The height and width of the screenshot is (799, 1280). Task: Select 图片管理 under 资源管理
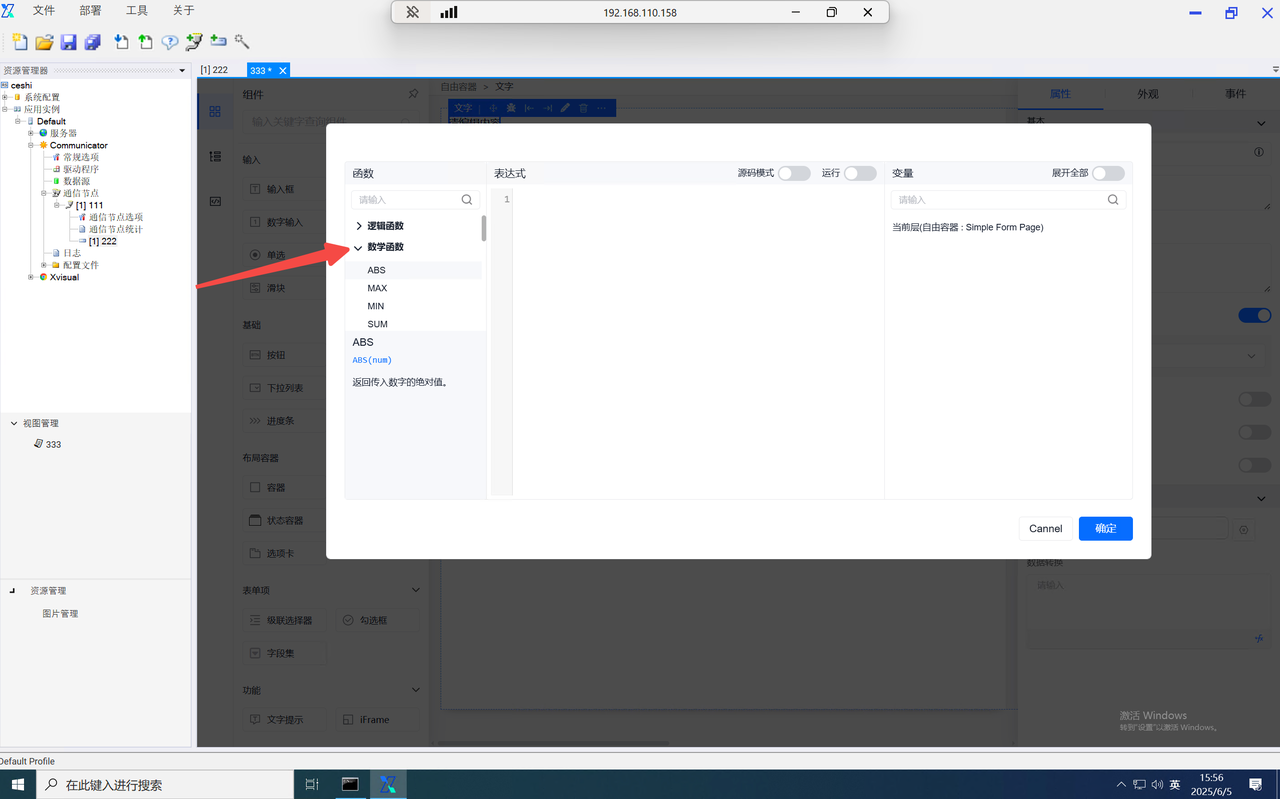[x=60, y=614]
